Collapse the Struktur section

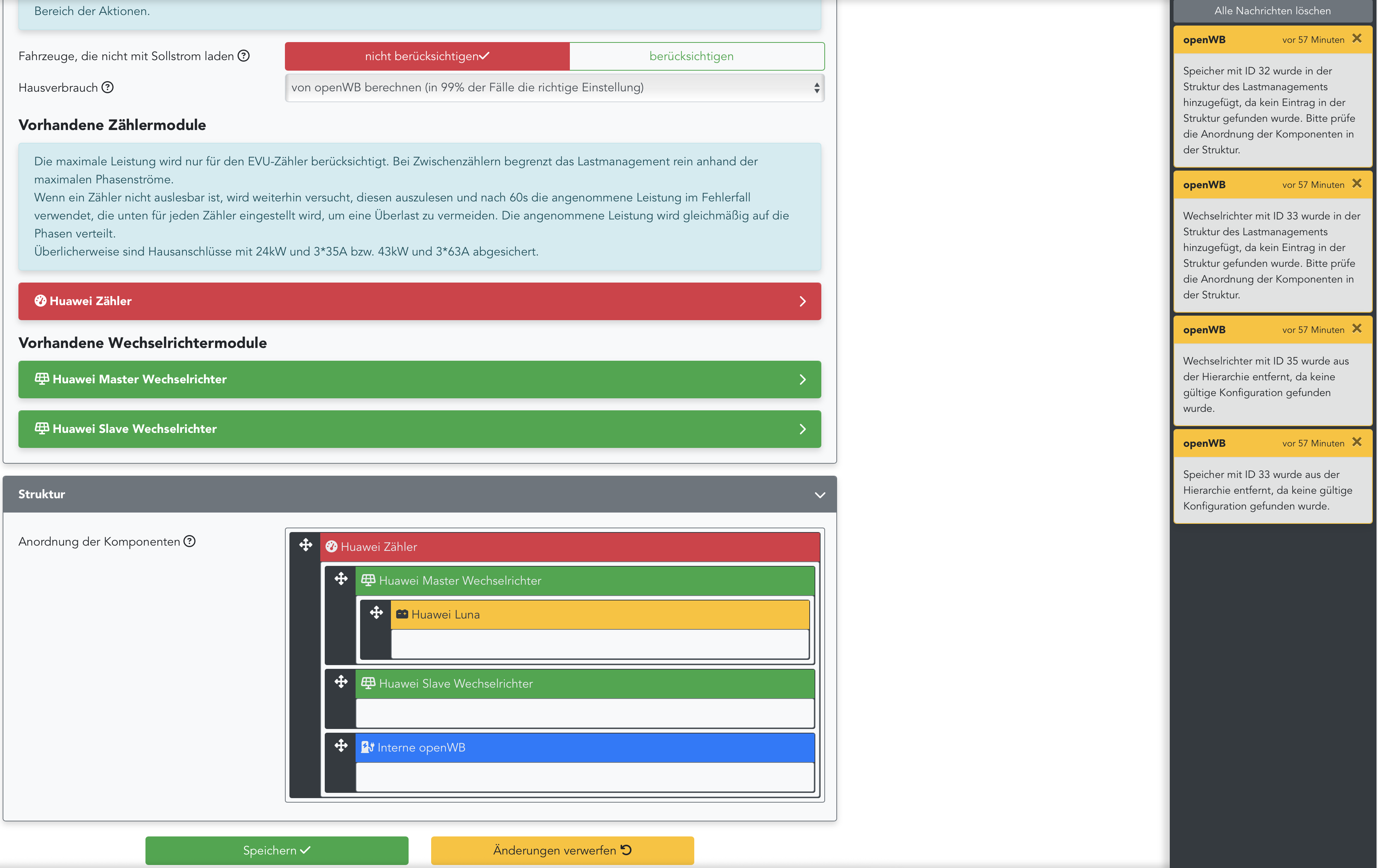click(x=819, y=495)
